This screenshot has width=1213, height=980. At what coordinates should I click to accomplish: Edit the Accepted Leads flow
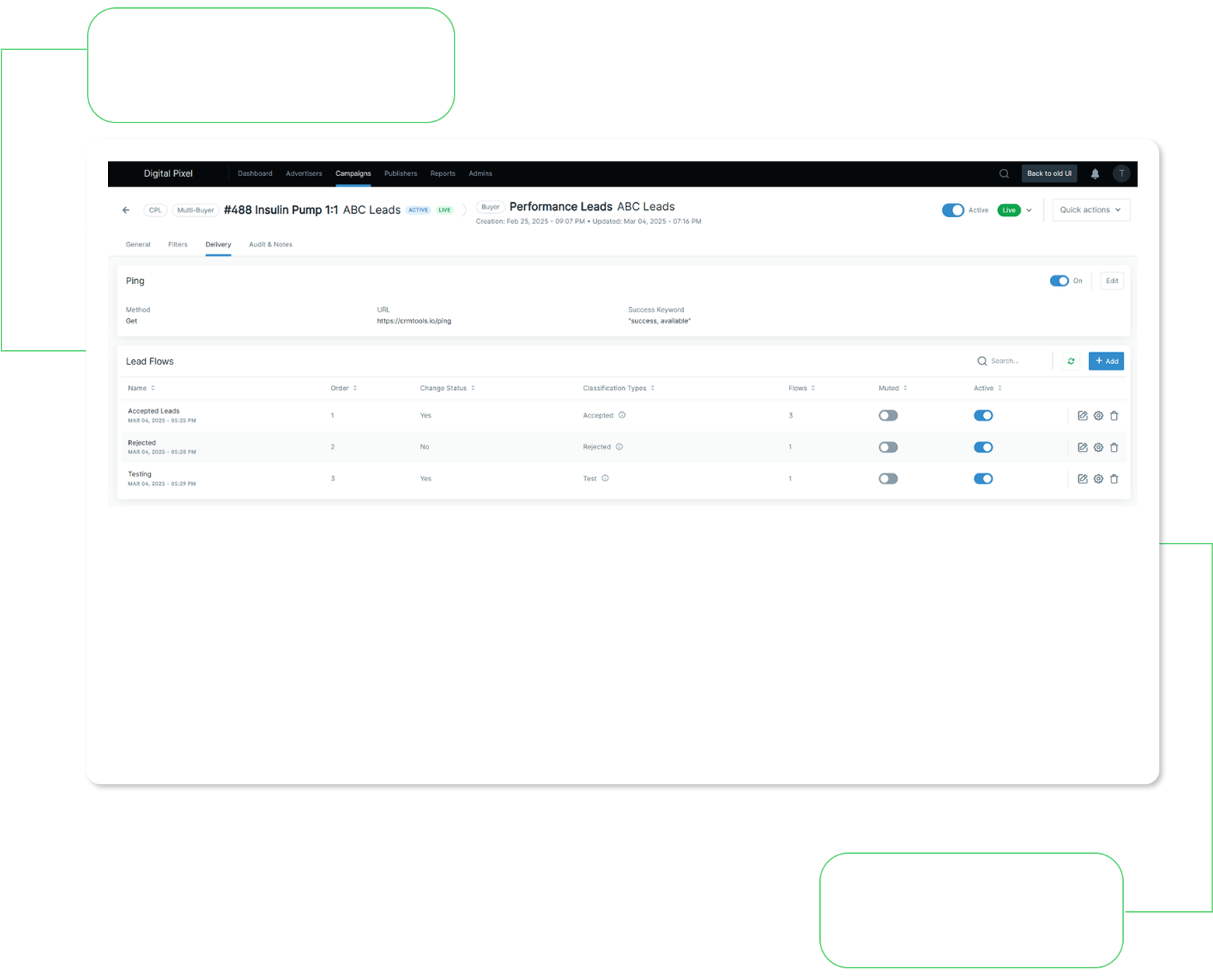(x=1082, y=416)
